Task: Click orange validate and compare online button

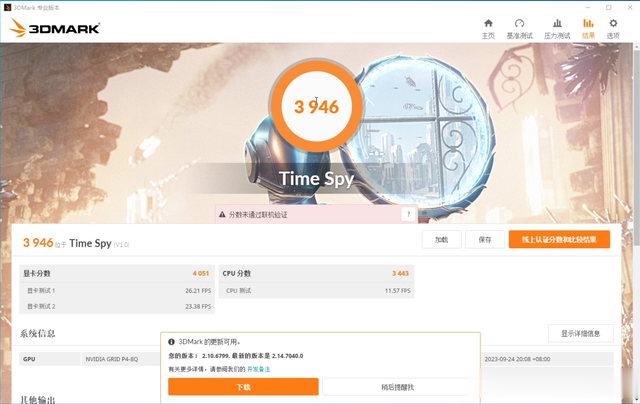Action: 559,240
